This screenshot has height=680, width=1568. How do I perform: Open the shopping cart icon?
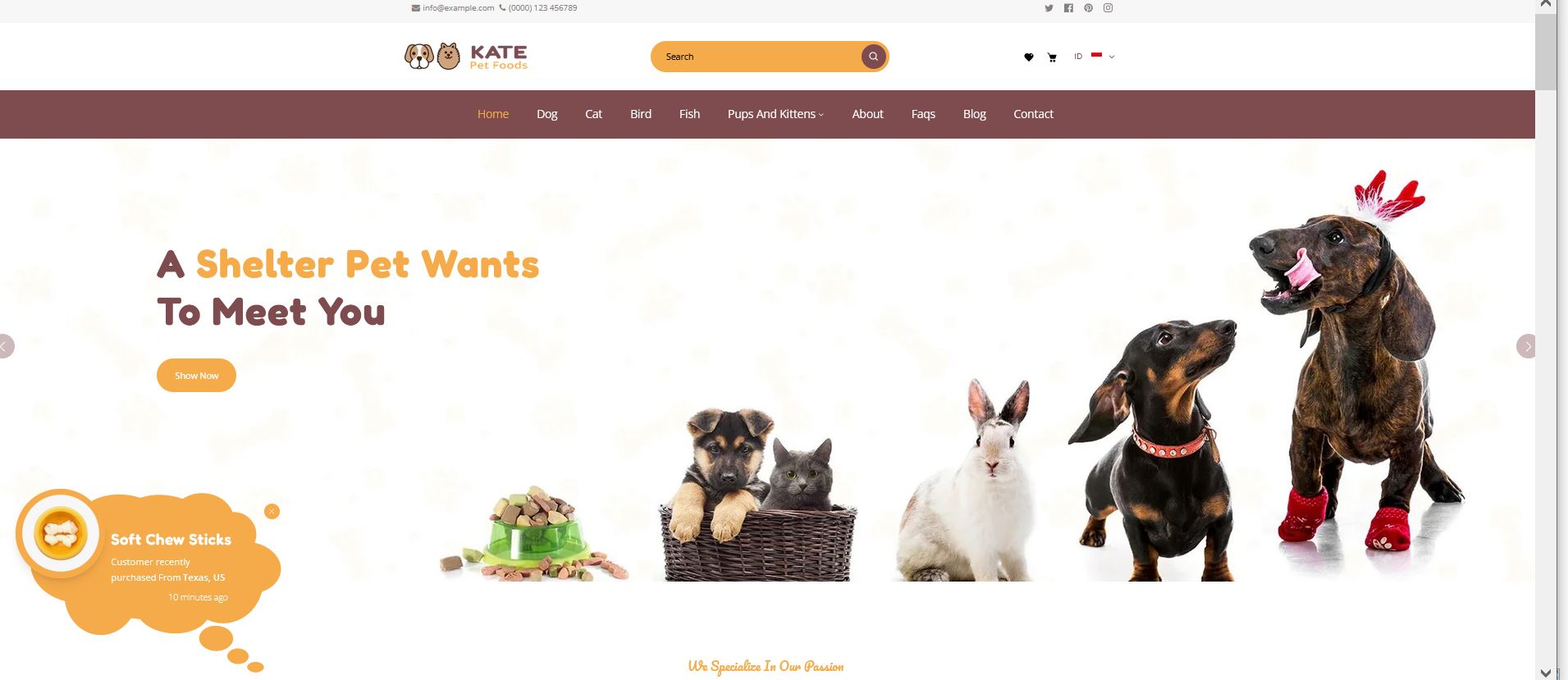pyautogui.click(x=1052, y=57)
